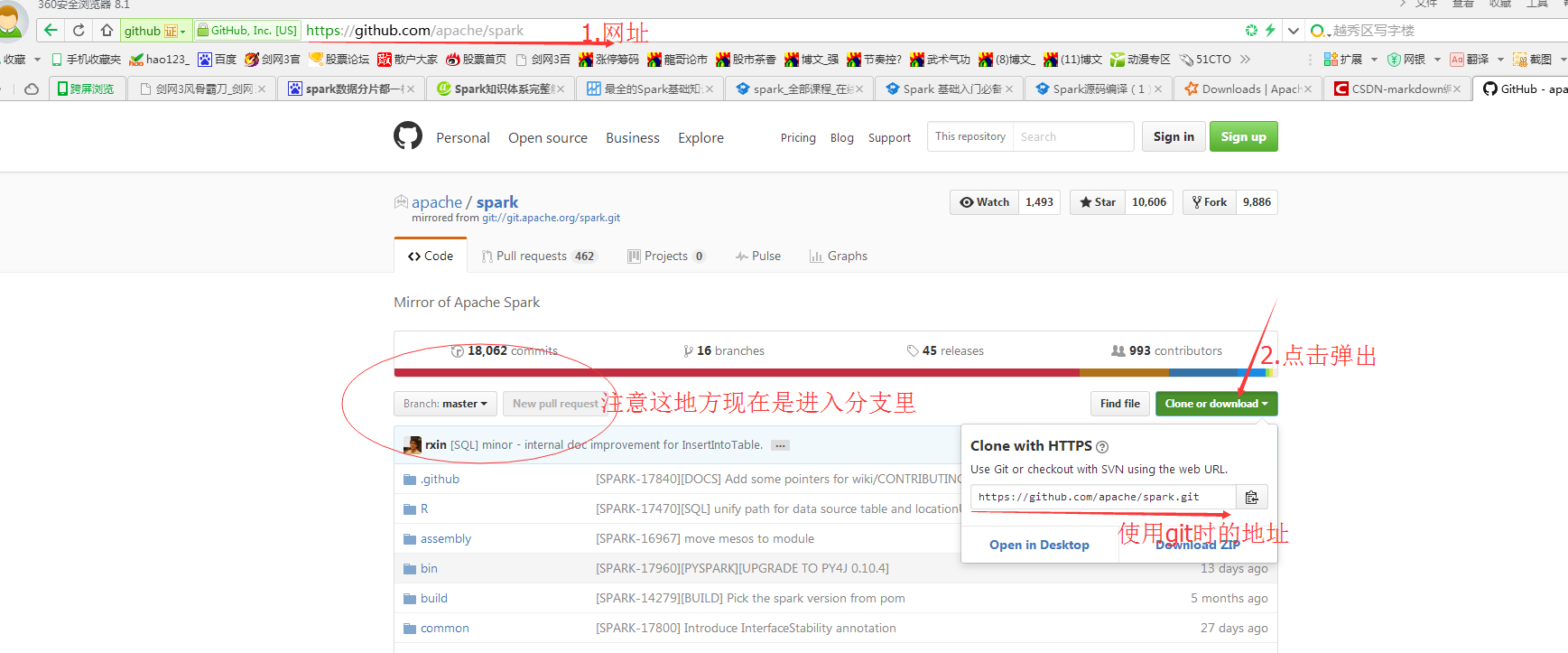View the 18,062 commits link
The width and height of the screenshot is (1568, 653).
[x=504, y=350]
